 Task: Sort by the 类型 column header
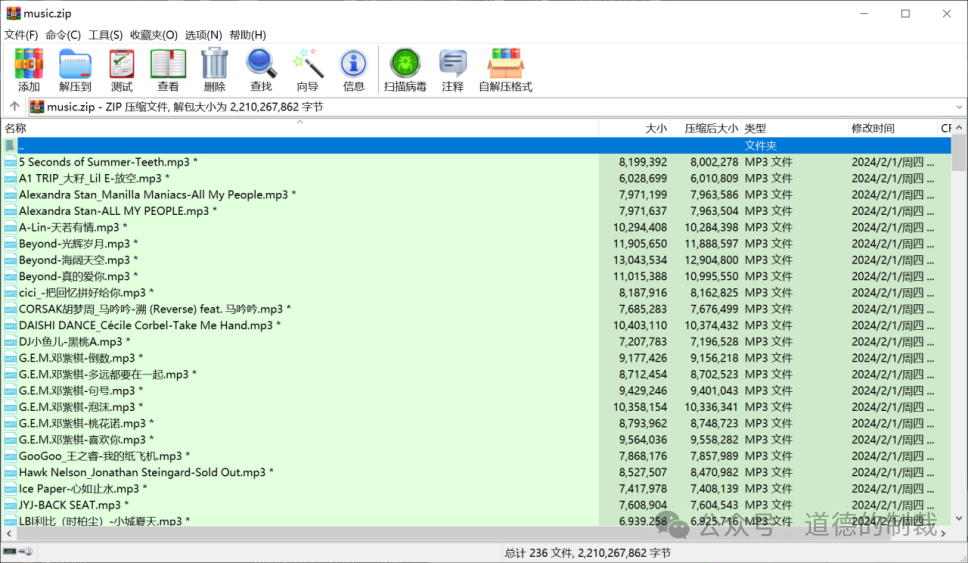pos(795,128)
